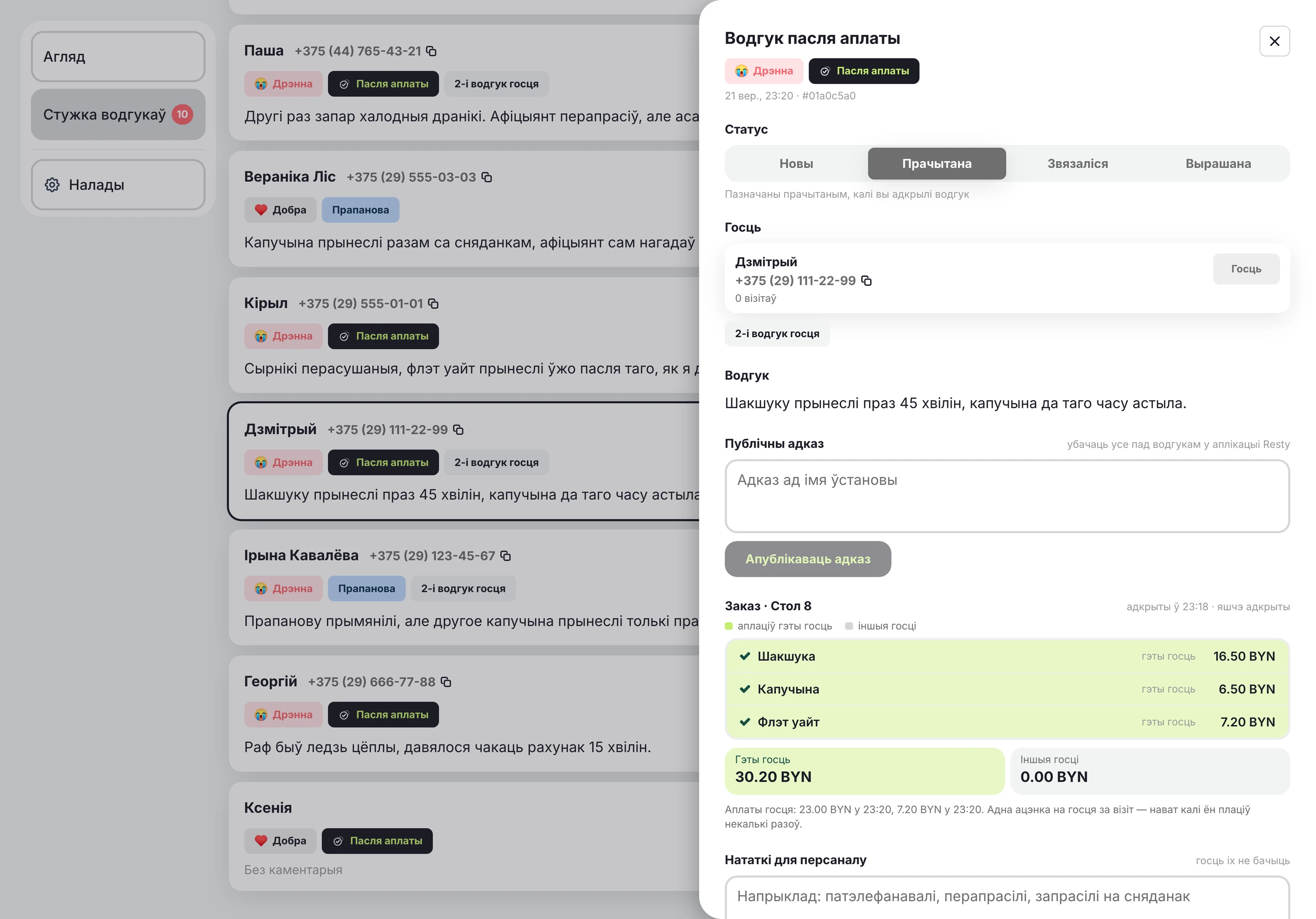Viewport: 1316px width, 919px height.
Task: Click Апублікаваць адказ button
Action: click(x=807, y=559)
